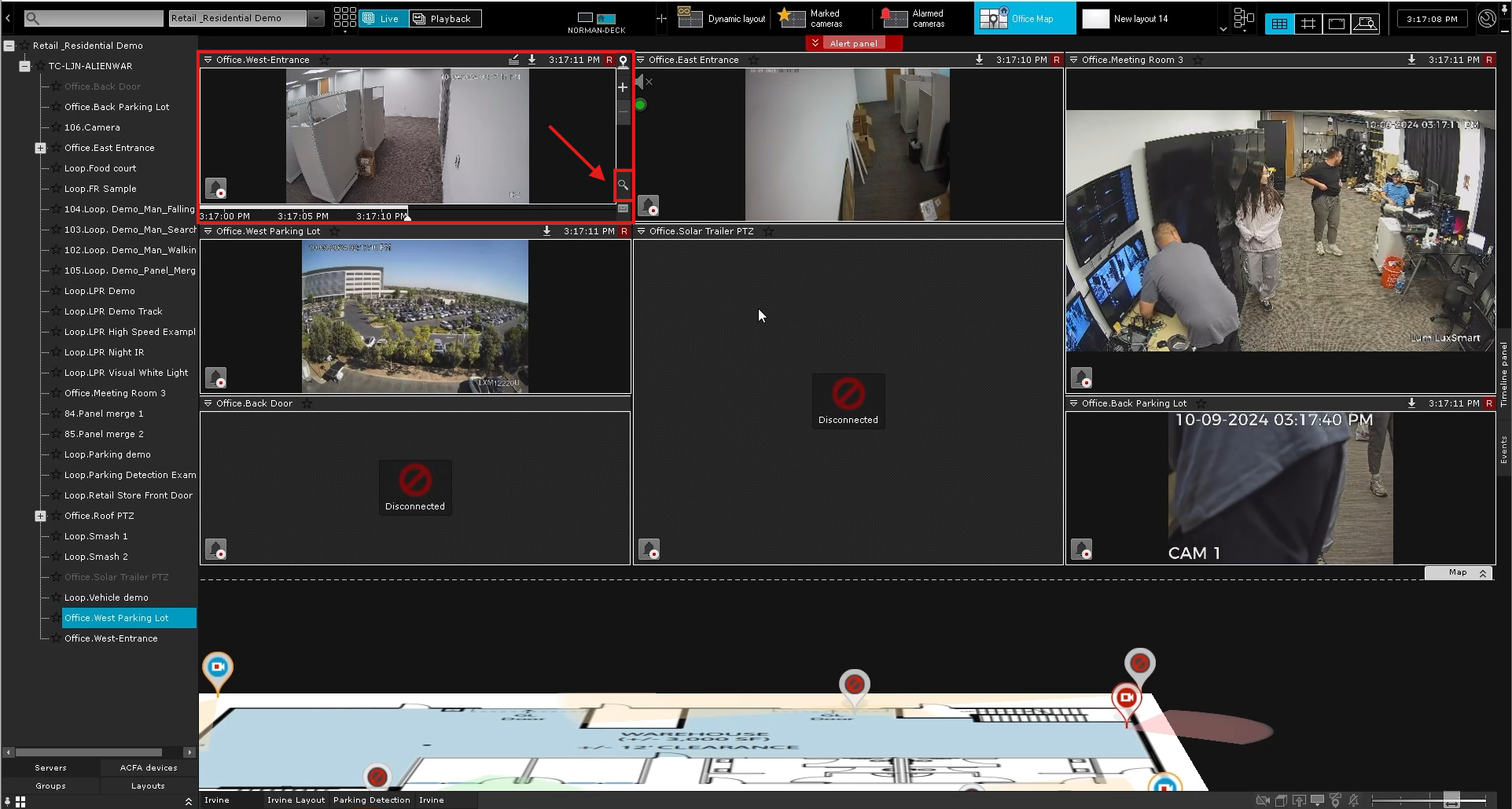Select the Office Map layout button
Screen dimensions: 1512x809
pos(1024,18)
